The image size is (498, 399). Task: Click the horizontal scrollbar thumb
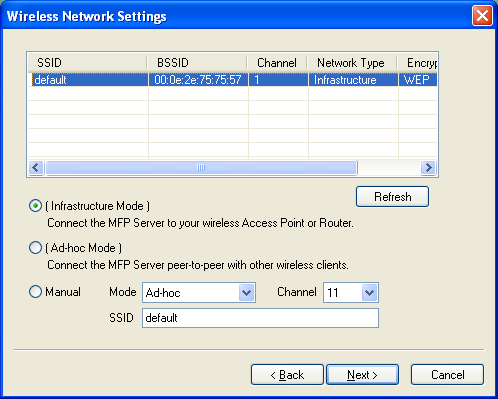tap(201, 167)
